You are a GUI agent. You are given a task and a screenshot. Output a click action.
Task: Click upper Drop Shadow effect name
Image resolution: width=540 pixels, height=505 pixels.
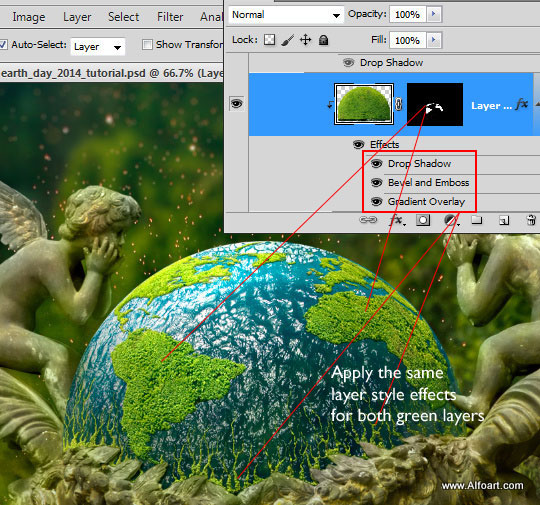pyautogui.click(x=391, y=63)
